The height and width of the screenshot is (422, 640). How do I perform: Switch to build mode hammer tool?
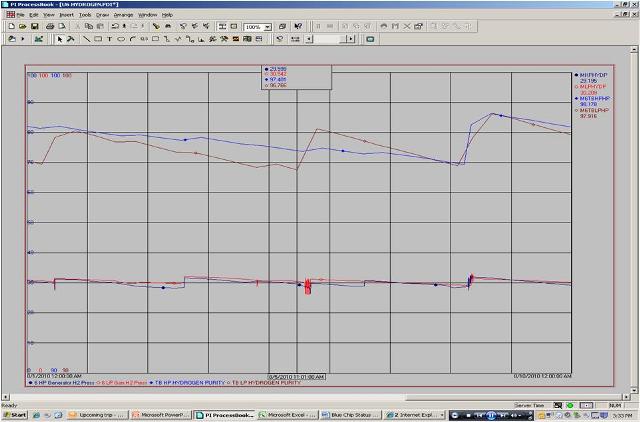click(x=71, y=39)
